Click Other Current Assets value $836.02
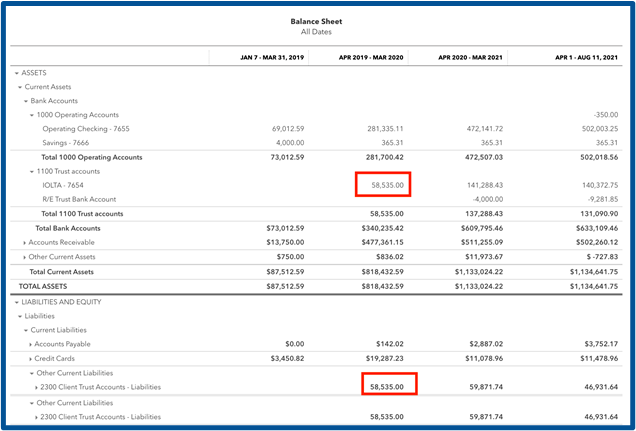 click(x=390, y=257)
